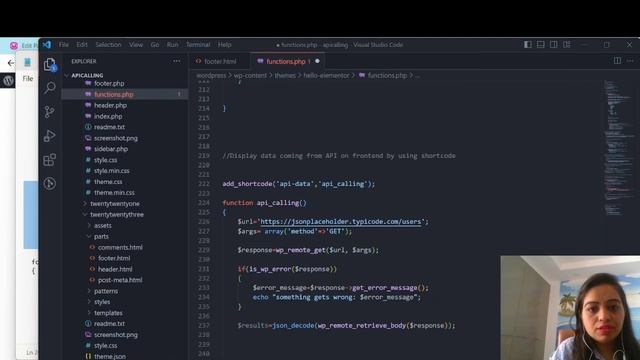The height and width of the screenshot is (360, 640).
Task: Open theme.min.css in the explorer
Action: coord(114,192)
